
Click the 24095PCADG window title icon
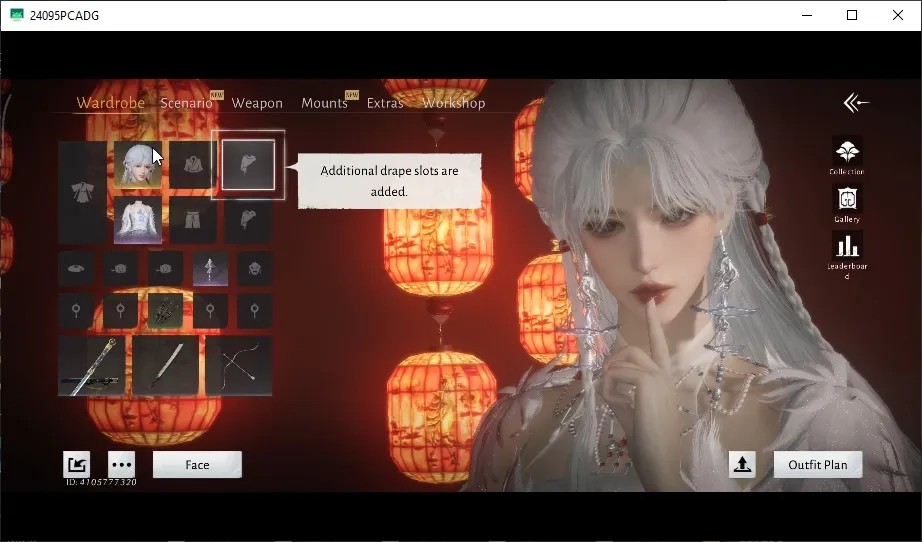16,15
